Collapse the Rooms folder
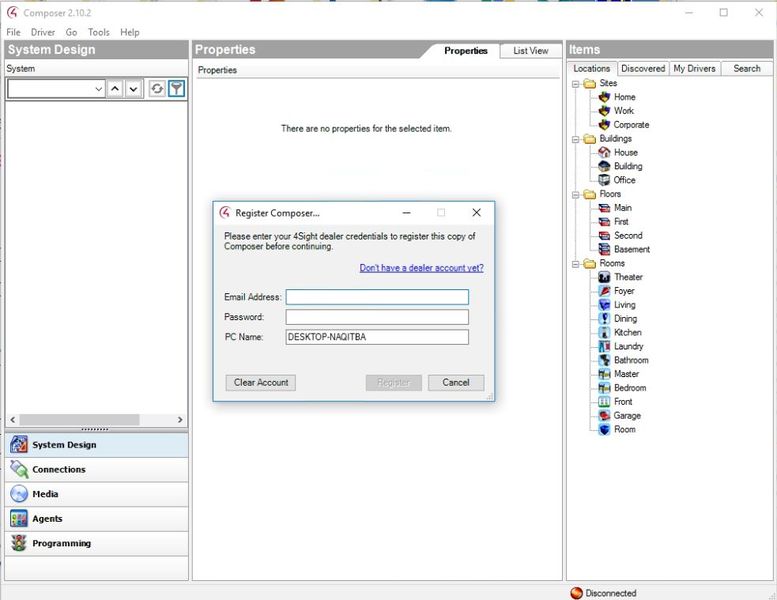Viewport: 777px width, 600px height. tap(576, 264)
